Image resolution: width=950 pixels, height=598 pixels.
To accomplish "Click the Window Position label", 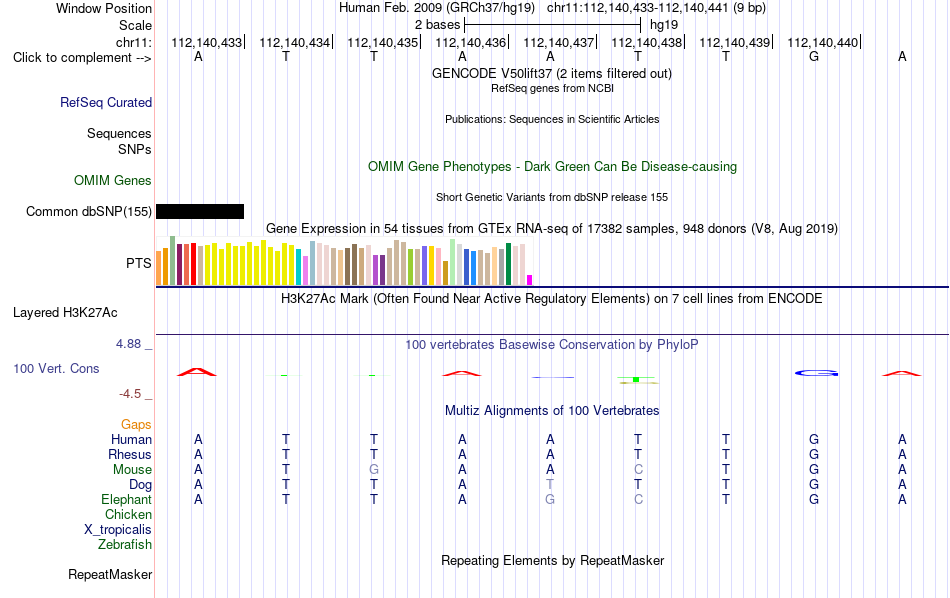I will click(x=104, y=8).
